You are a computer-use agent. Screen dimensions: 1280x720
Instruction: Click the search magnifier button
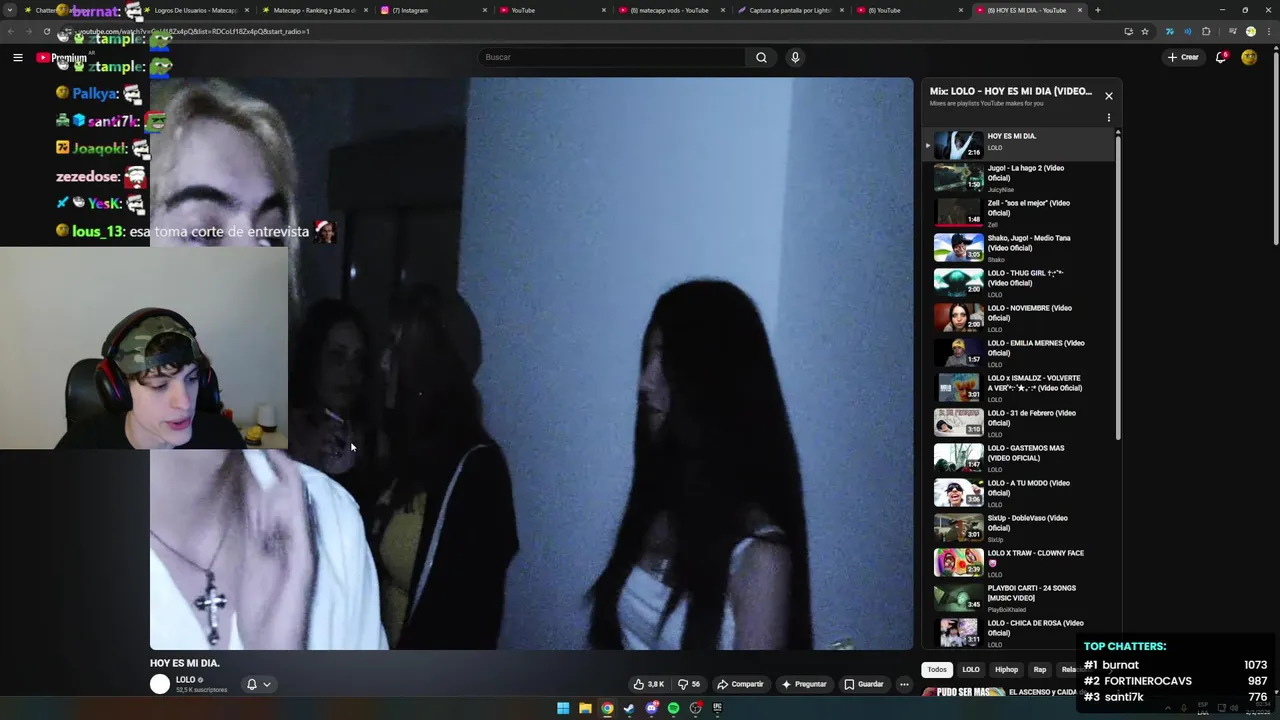(x=761, y=57)
